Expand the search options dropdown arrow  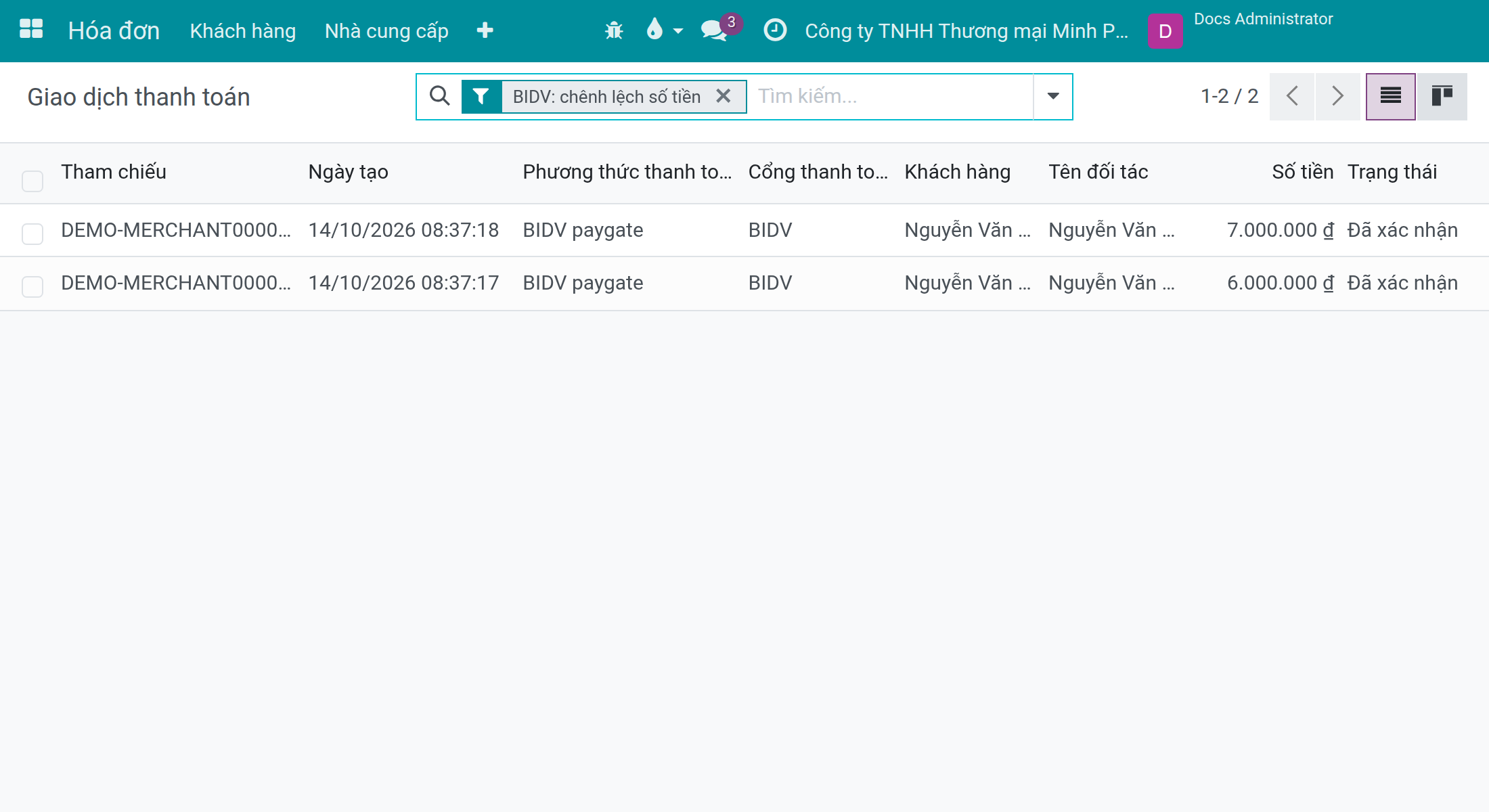[1052, 97]
